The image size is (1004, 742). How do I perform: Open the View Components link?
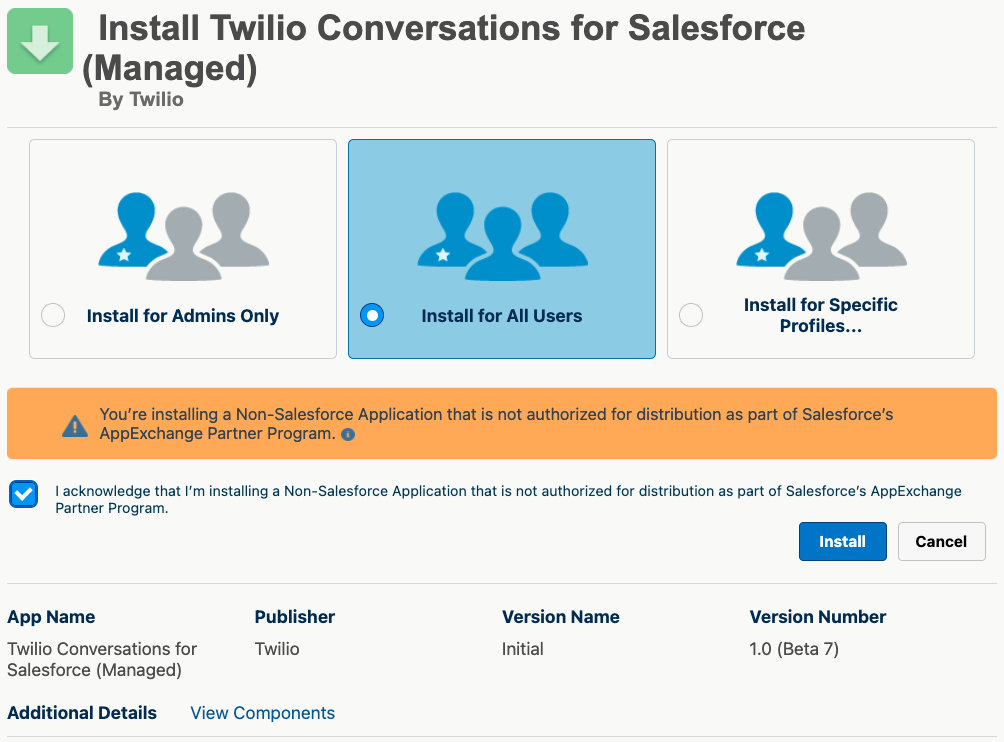pos(263,713)
